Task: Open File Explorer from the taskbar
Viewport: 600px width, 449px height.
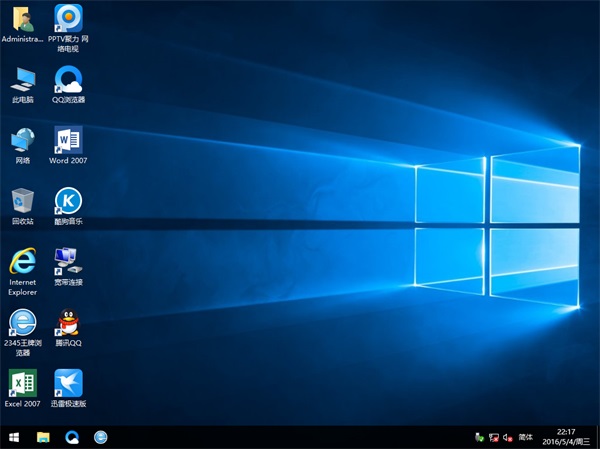Action: click(x=43, y=437)
